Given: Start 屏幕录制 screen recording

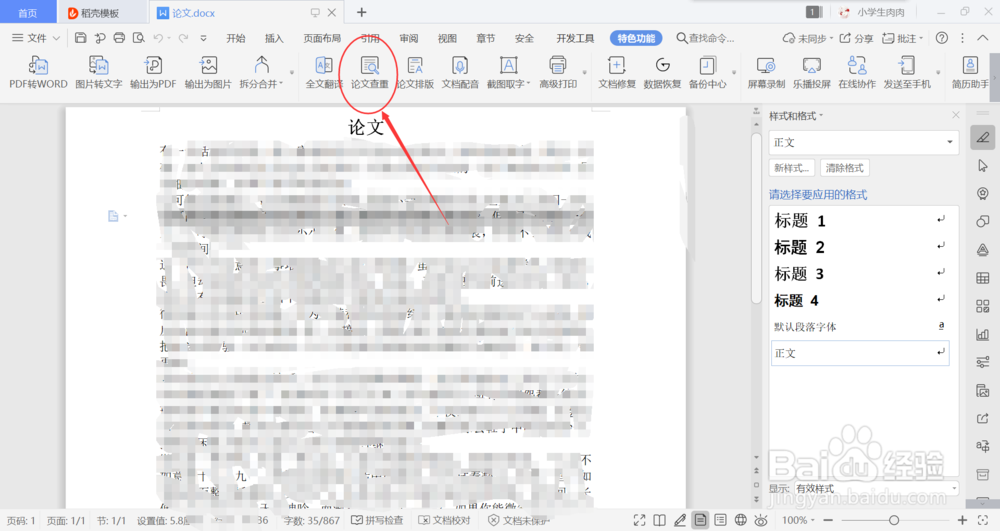Looking at the screenshot, I should (766, 73).
